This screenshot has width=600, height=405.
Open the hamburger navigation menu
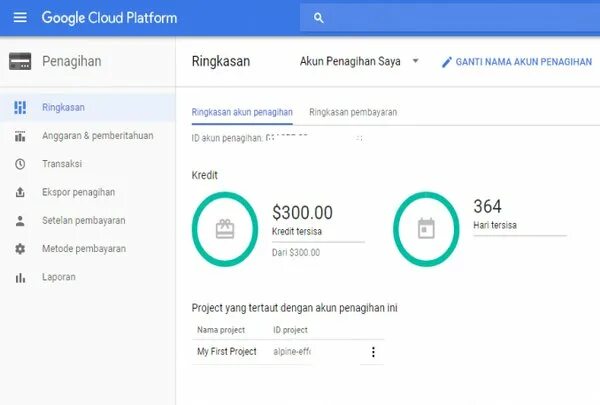[20, 18]
